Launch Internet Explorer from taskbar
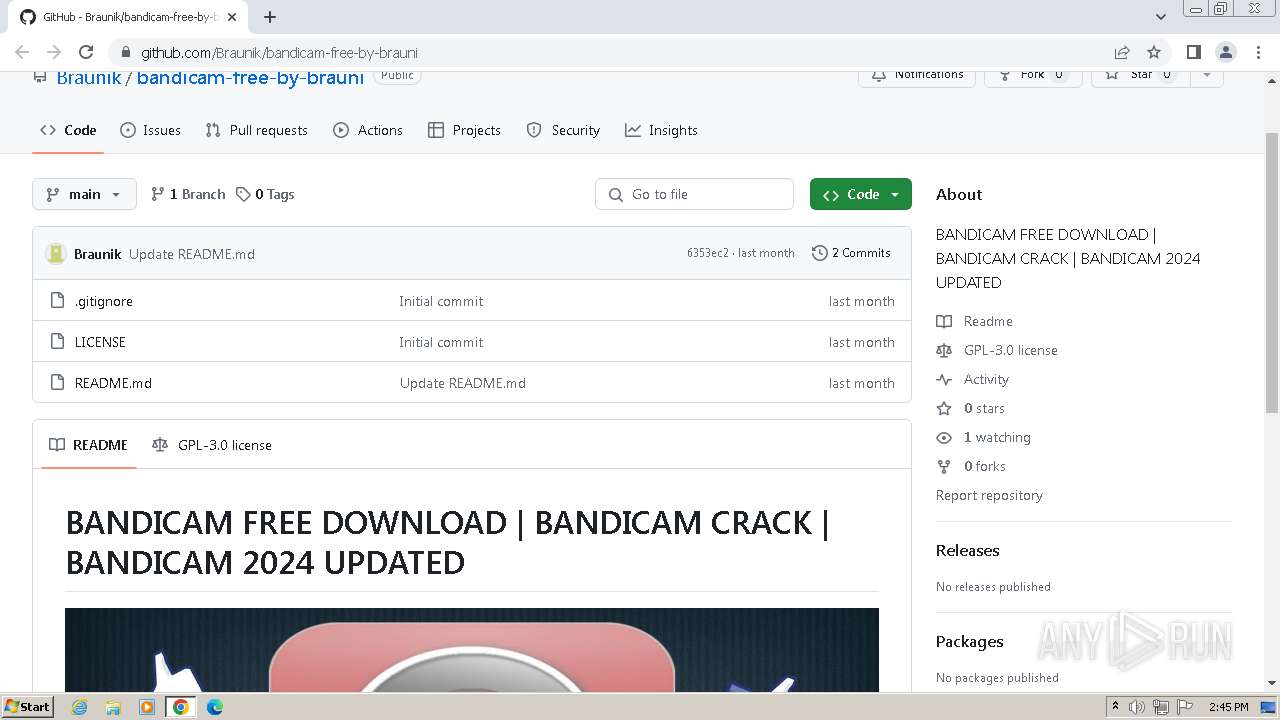Screen dimensions: 1280x720 80,707
